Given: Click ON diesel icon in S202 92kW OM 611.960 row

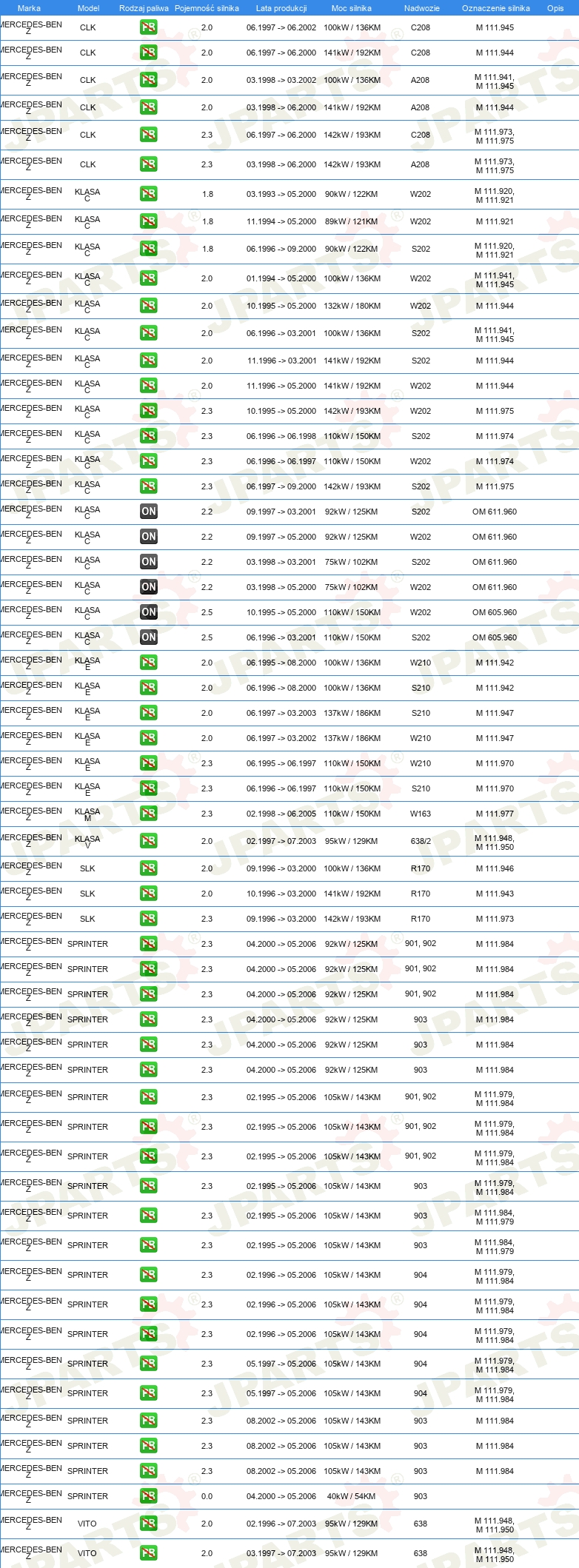Looking at the screenshot, I should tap(148, 512).
